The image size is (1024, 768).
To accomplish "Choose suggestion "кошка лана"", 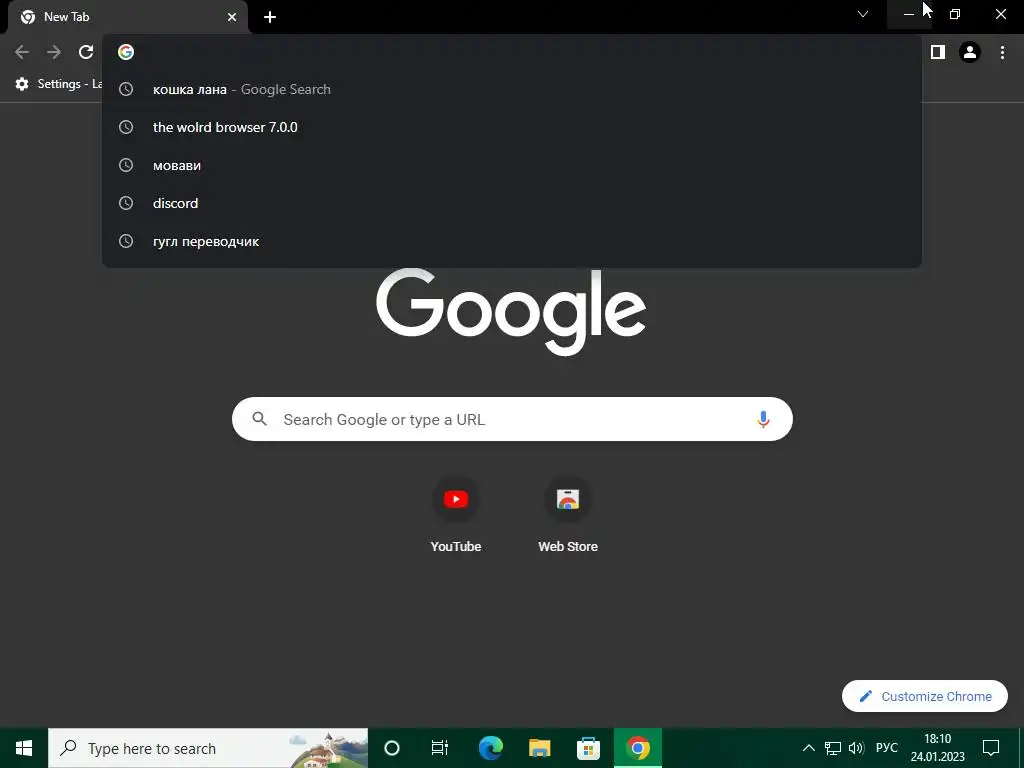I will (x=511, y=89).
